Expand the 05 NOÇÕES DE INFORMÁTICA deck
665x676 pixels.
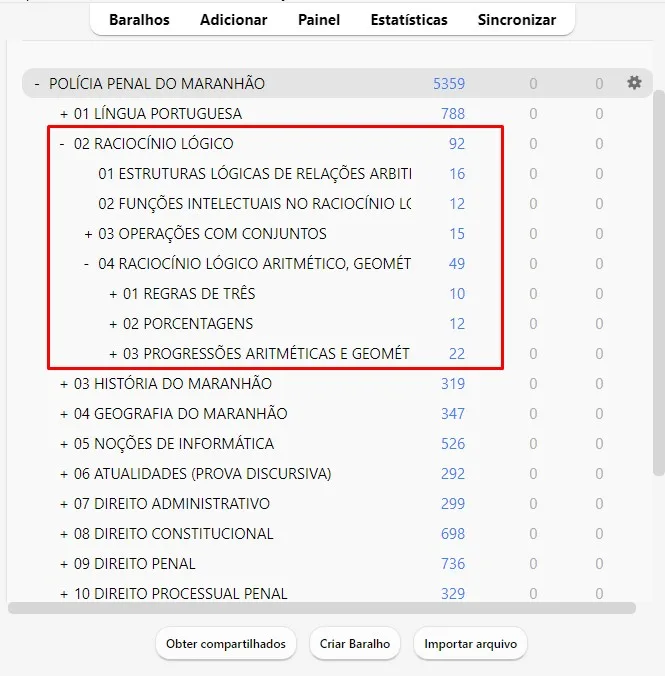tap(64, 444)
